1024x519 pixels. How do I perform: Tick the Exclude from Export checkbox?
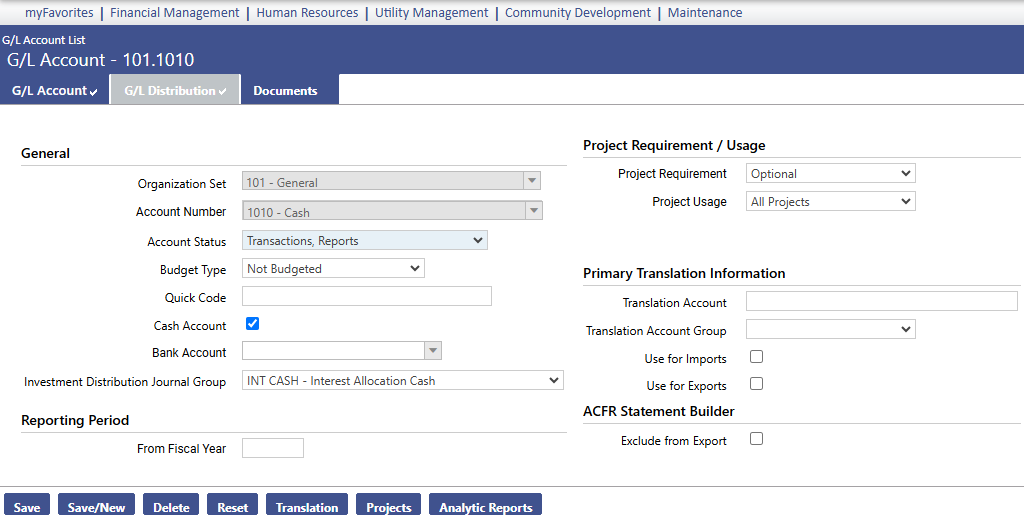(756, 439)
